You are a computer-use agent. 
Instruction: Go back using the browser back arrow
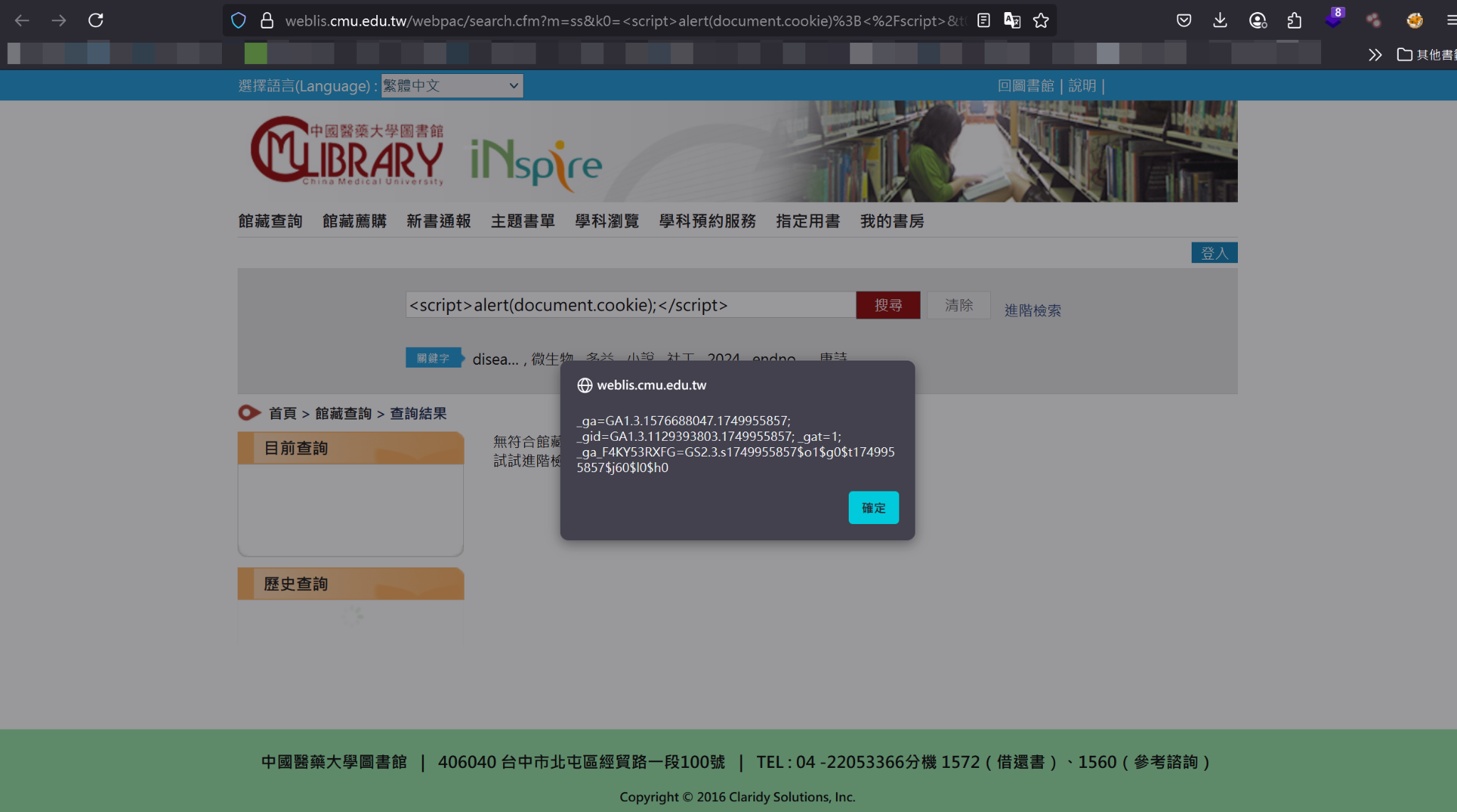point(22,21)
